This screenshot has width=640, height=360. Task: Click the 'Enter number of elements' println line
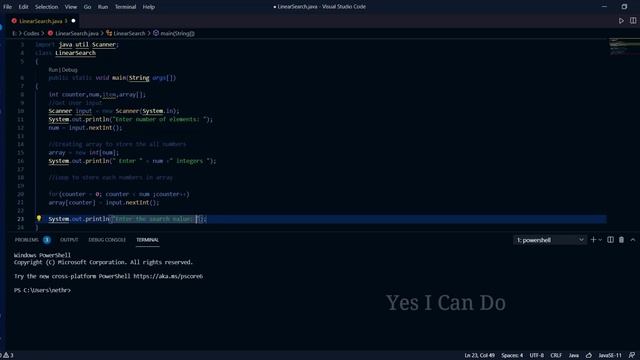[x=131, y=120]
